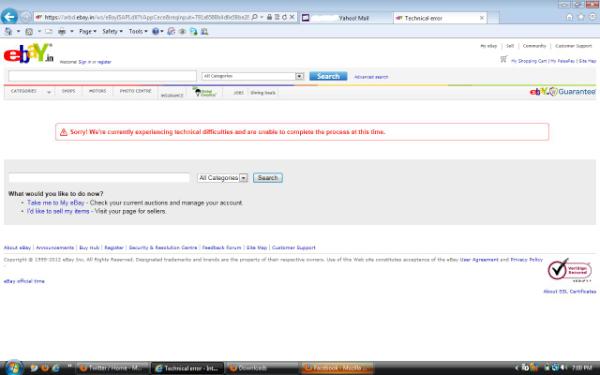Open the Safety menu
600x375 pixels.
[112, 31]
